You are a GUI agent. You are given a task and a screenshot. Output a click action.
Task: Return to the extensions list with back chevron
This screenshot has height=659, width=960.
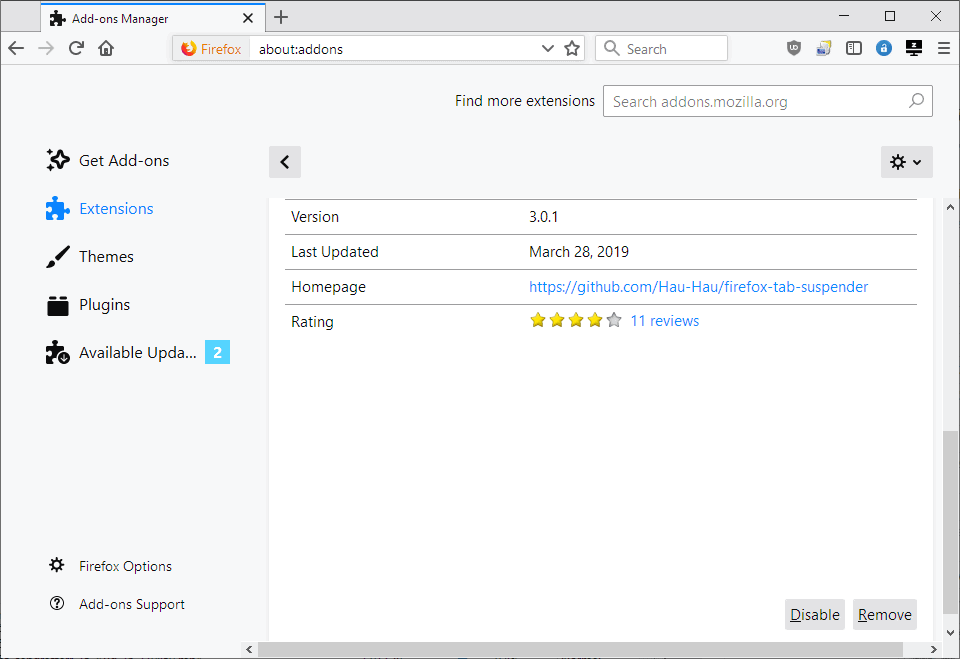(x=285, y=162)
